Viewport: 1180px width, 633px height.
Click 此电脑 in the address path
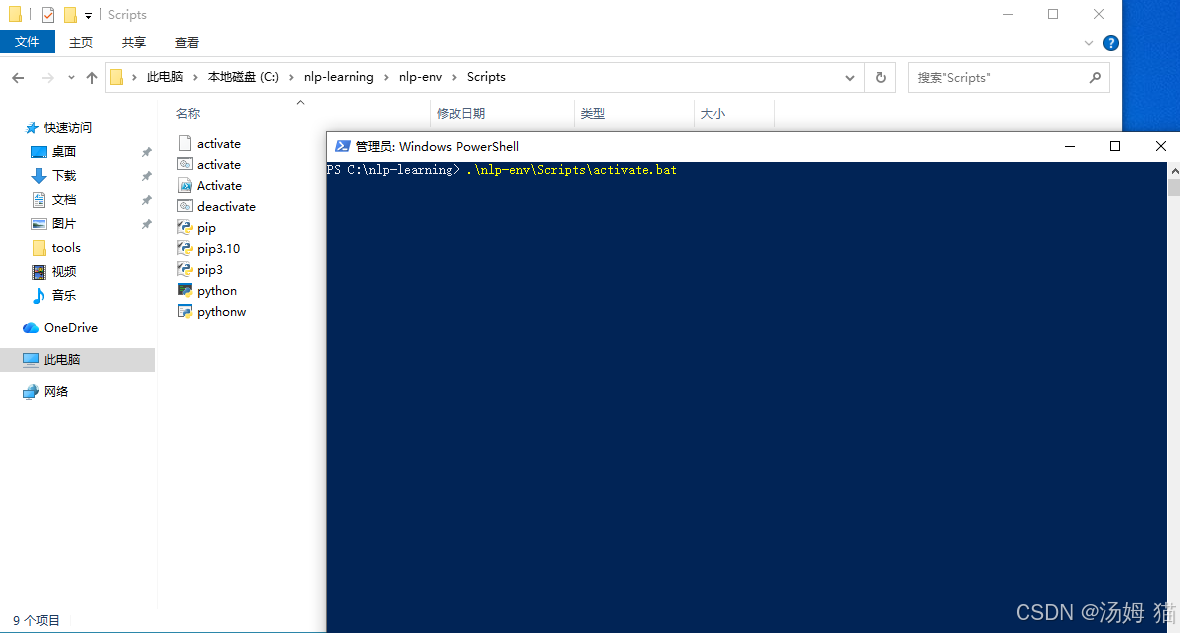click(x=165, y=77)
